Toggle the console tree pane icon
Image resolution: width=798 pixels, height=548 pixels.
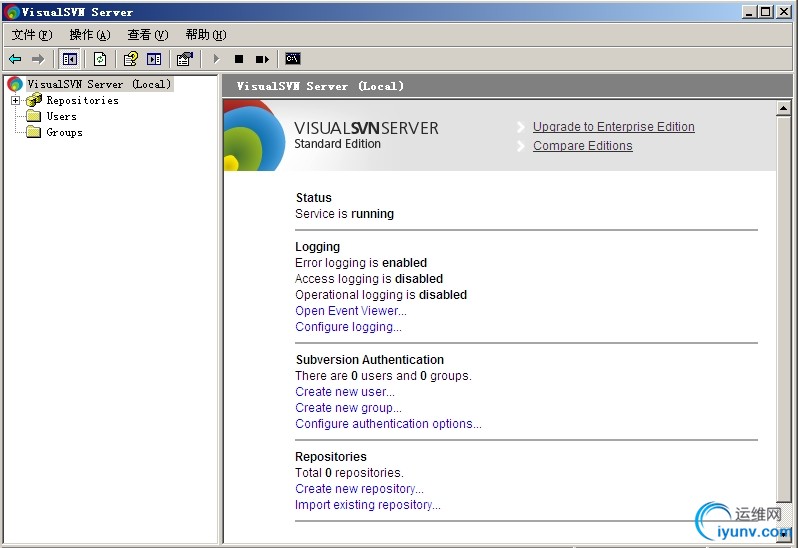(x=70, y=60)
